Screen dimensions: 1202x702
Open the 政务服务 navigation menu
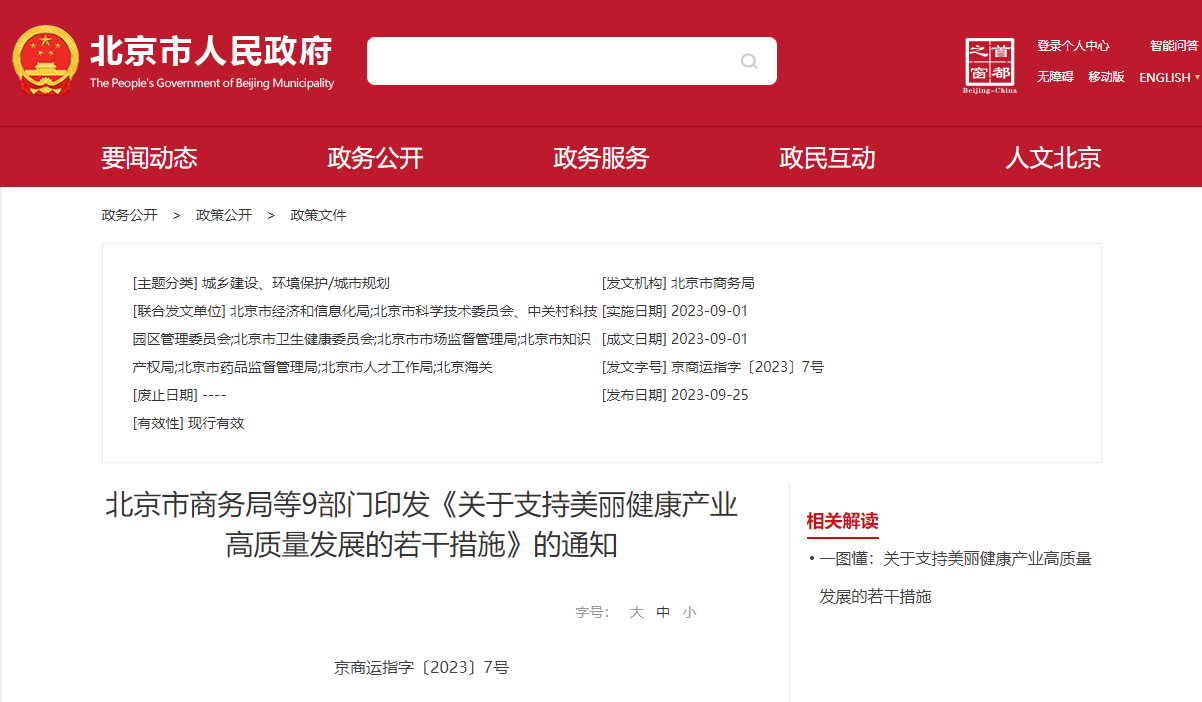pyautogui.click(x=601, y=157)
